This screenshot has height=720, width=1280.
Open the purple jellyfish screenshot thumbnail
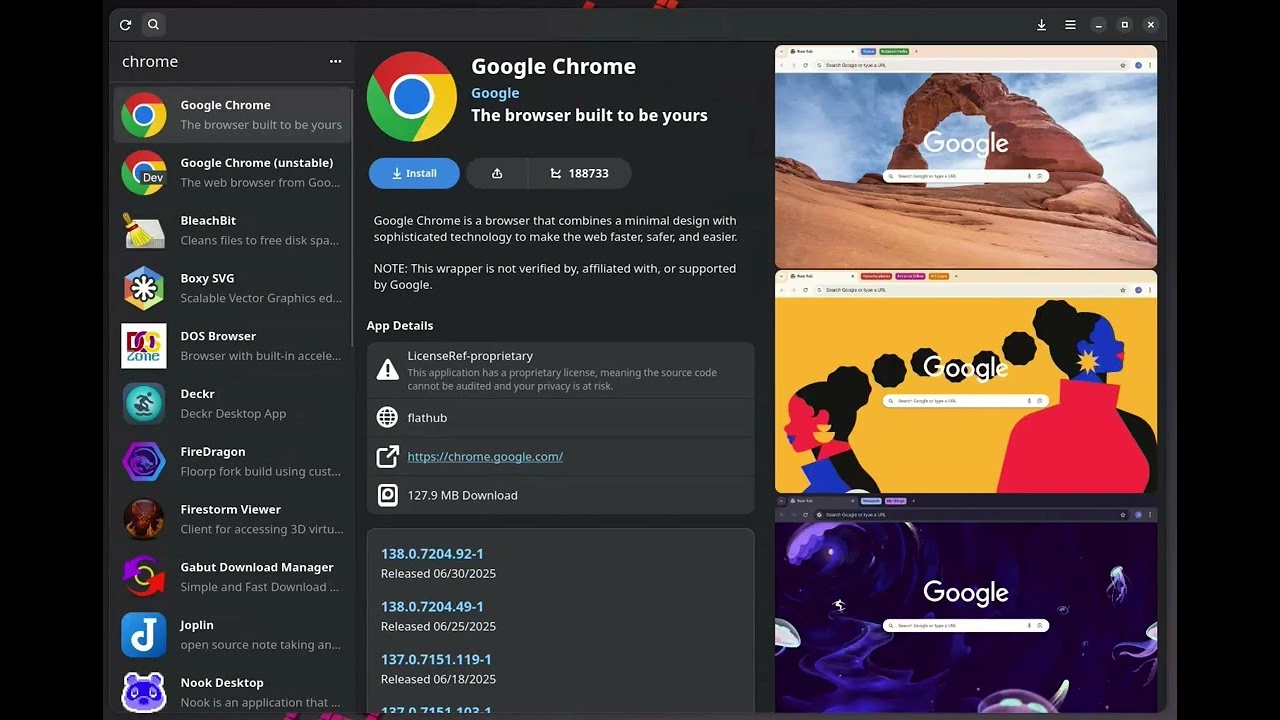pyautogui.click(x=966, y=603)
